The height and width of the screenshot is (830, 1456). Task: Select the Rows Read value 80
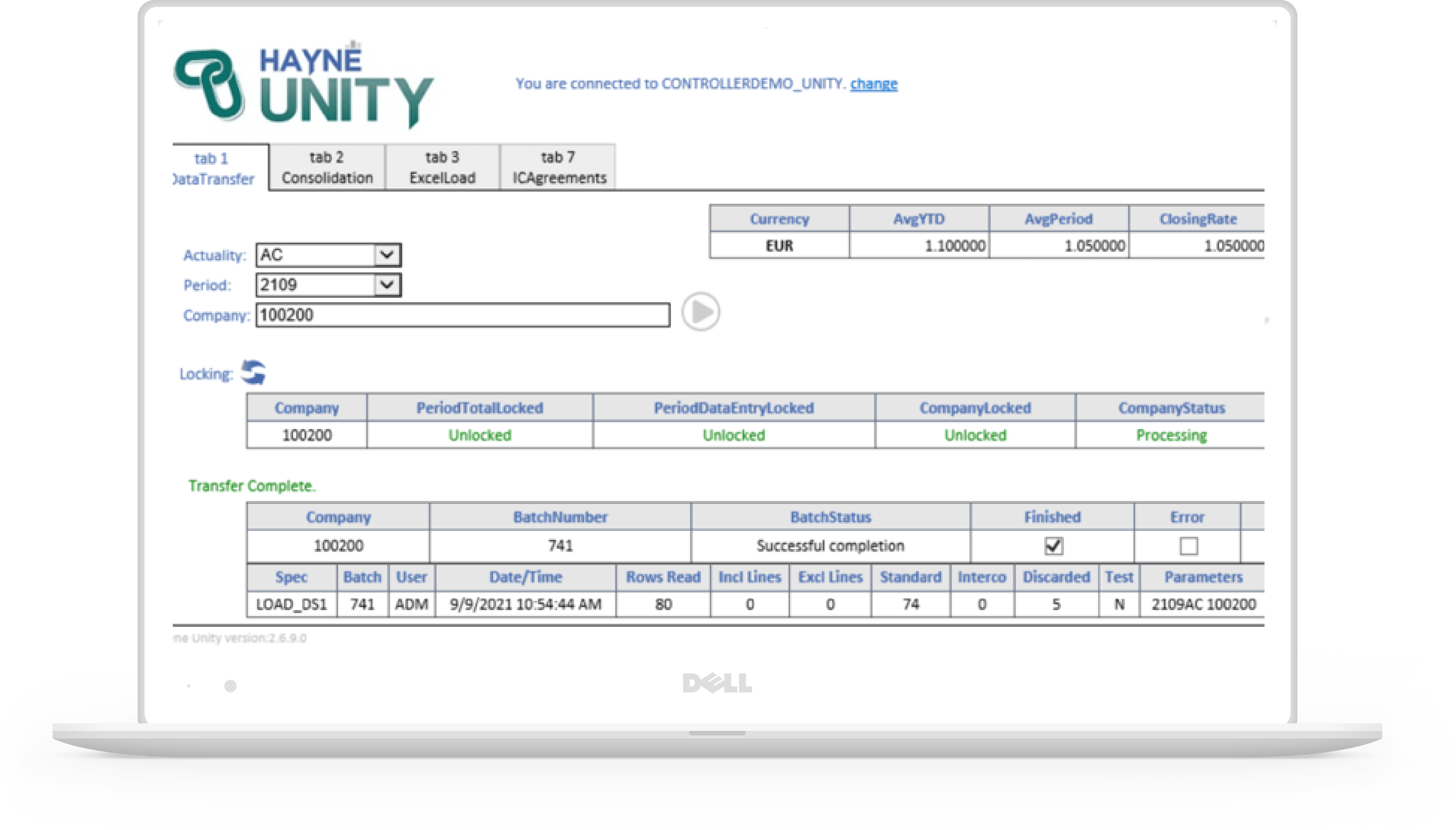[663, 604]
